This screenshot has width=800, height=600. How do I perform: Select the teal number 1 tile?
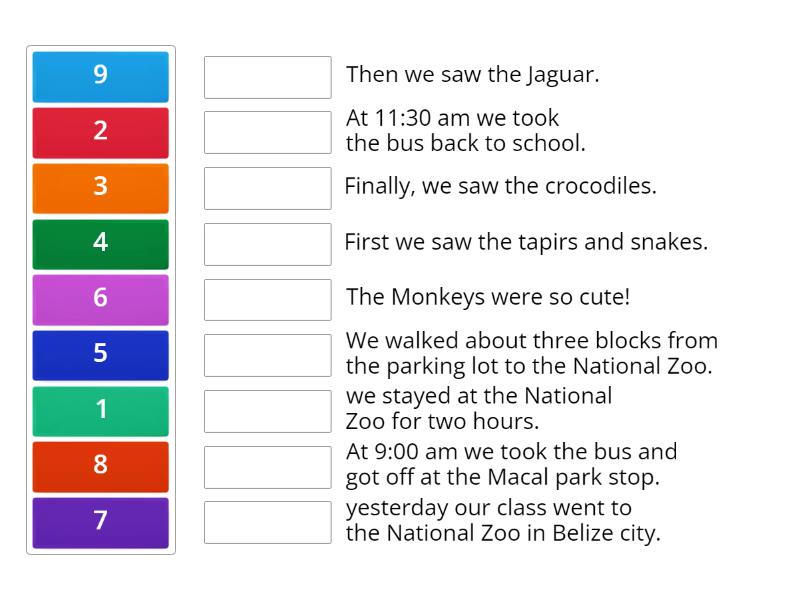[100, 411]
